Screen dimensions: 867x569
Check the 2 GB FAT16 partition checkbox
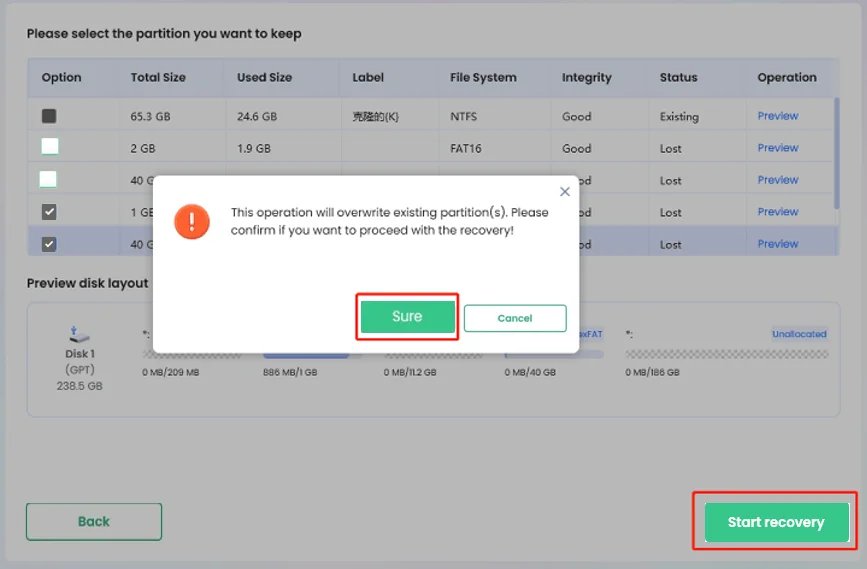click(49, 147)
